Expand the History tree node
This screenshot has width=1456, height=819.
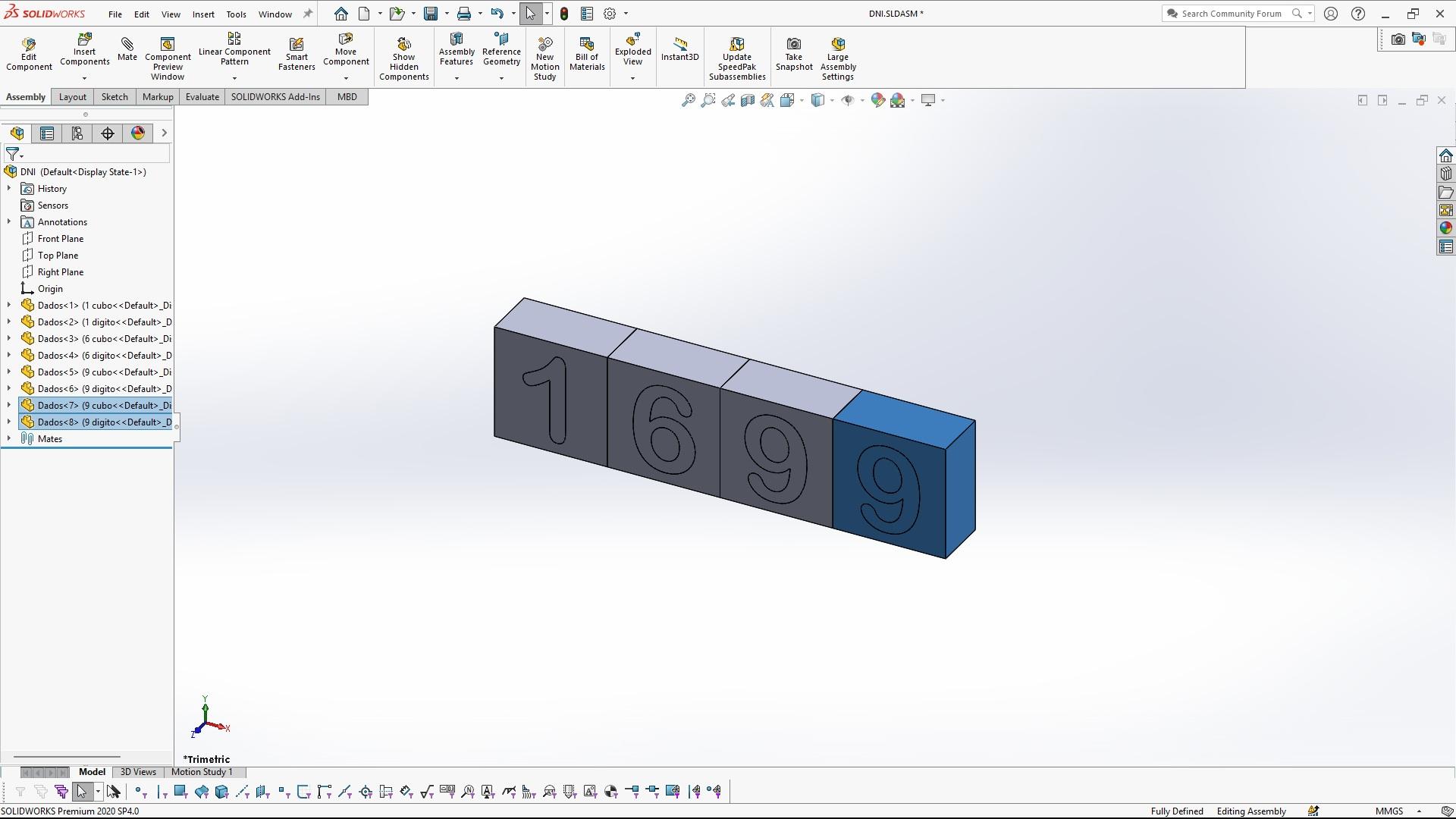point(9,189)
